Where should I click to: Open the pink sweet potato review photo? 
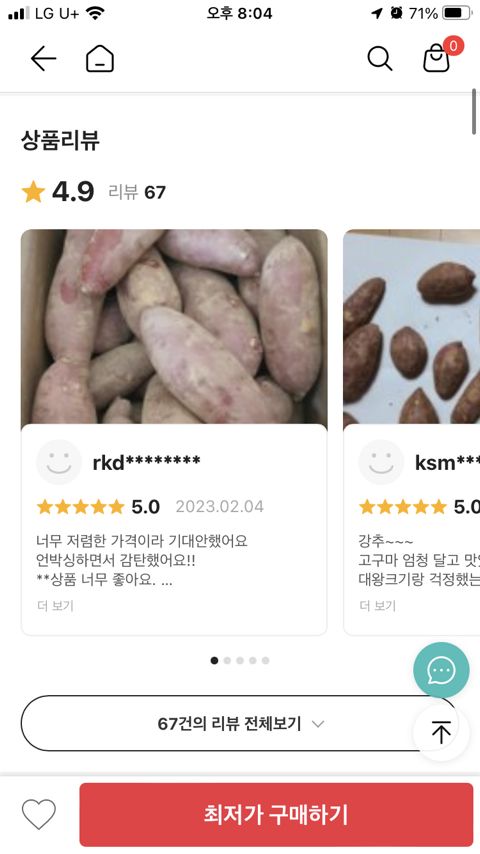click(x=174, y=327)
